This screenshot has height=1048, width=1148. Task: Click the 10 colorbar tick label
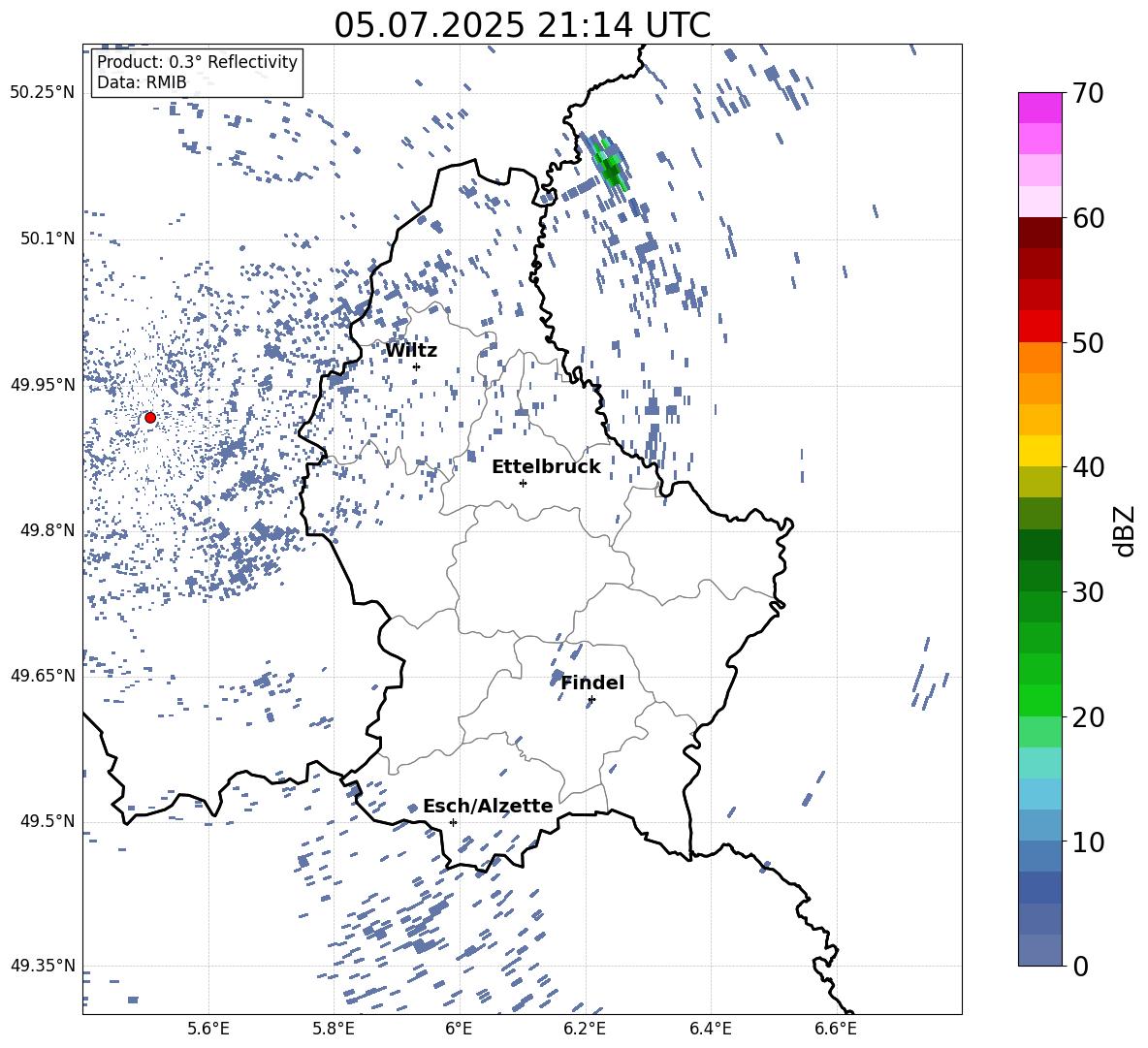[x=1088, y=842]
